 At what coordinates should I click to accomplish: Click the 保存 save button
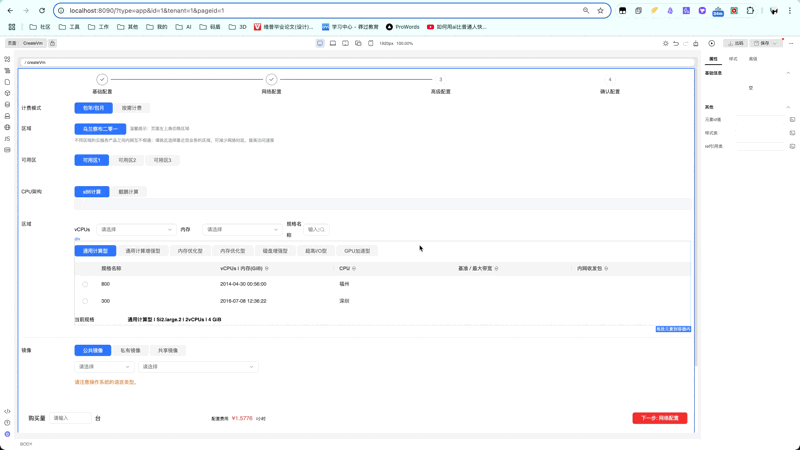[762, 43]
